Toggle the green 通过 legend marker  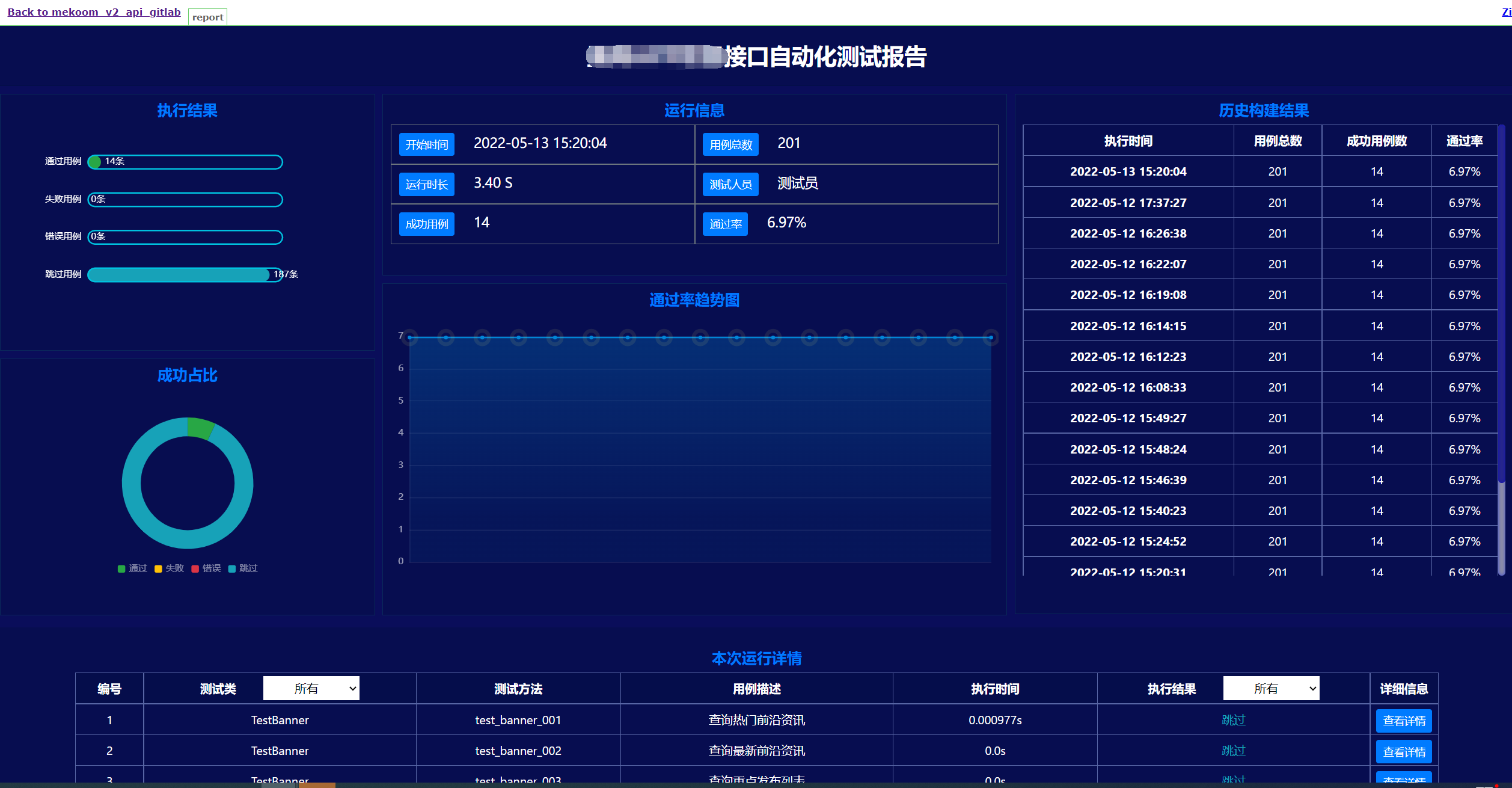pyautogui.click(x=121, y=568)
